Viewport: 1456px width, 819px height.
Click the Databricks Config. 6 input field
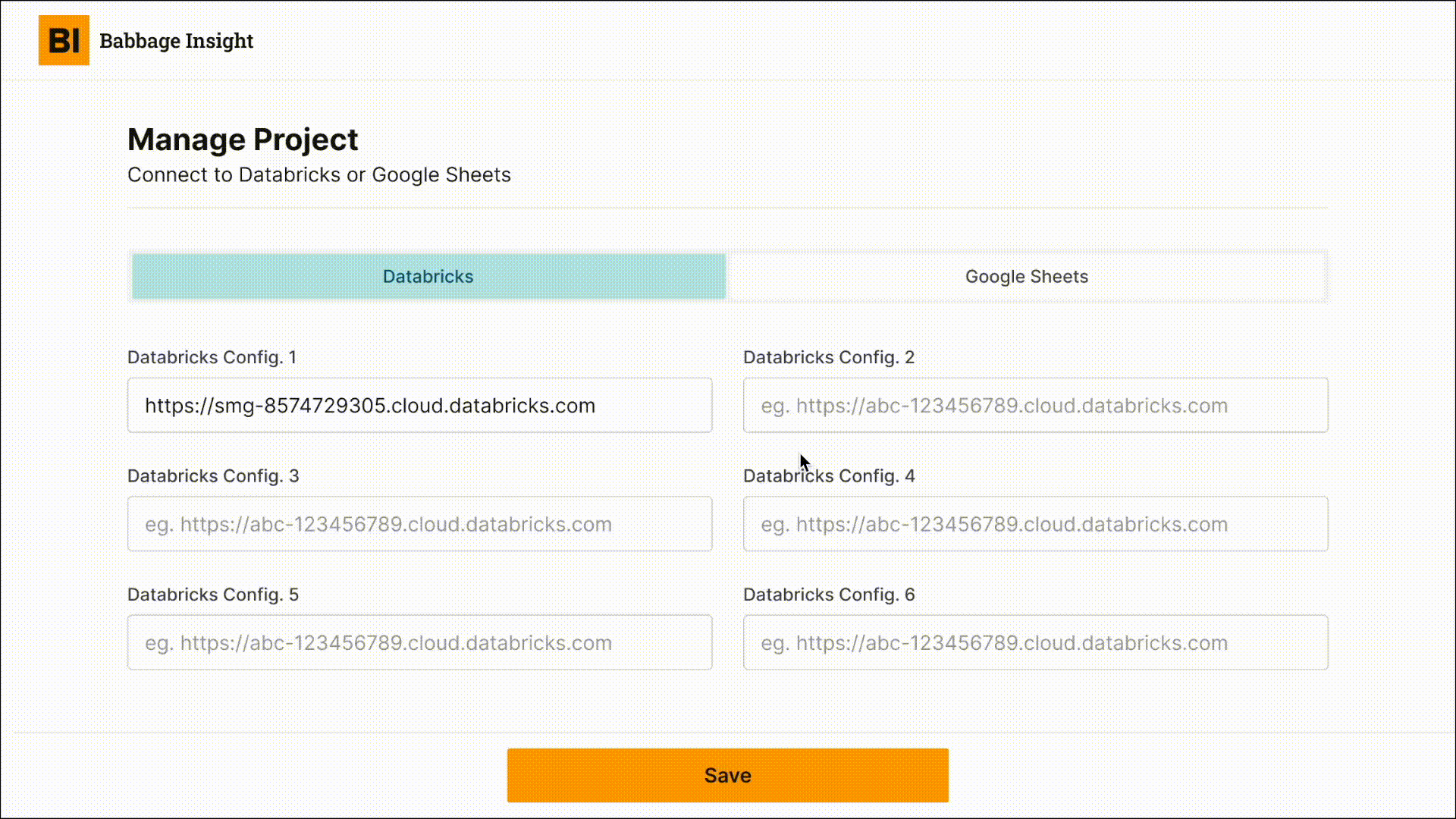coord(1034,642)
